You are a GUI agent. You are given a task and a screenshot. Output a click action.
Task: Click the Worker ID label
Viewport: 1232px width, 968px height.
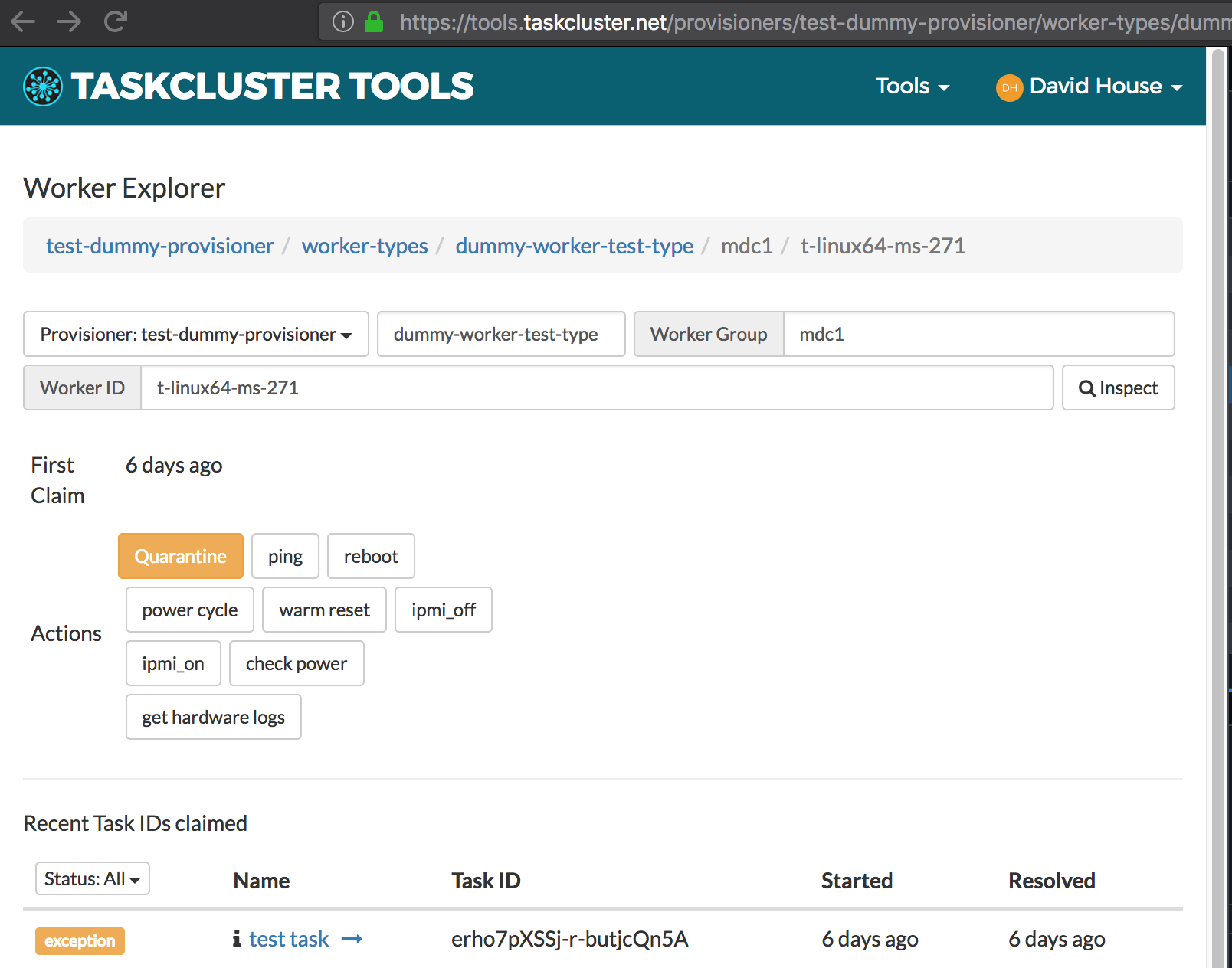point(82,388)
